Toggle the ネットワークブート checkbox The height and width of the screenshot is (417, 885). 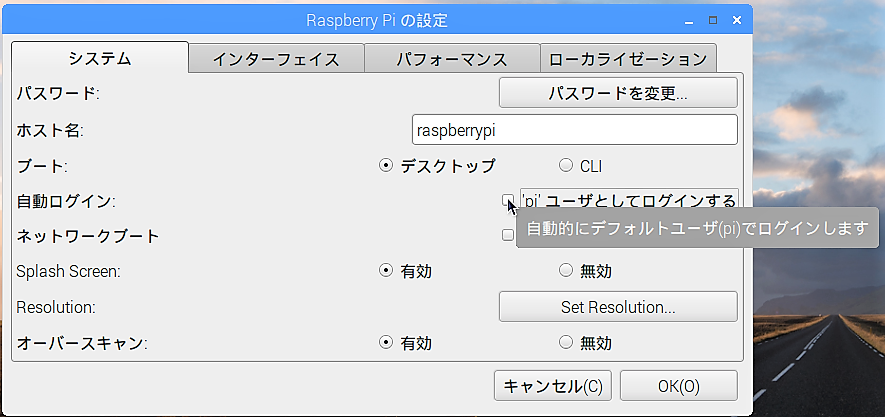click(507, 235)
